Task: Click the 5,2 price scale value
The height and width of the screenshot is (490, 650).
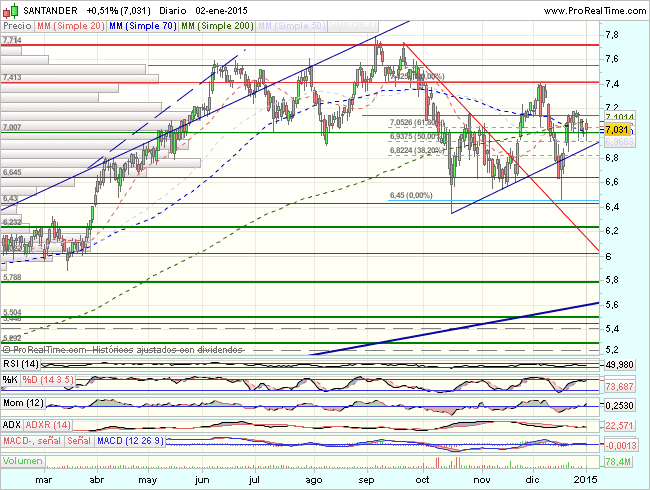Action: [x=611, y=350]
